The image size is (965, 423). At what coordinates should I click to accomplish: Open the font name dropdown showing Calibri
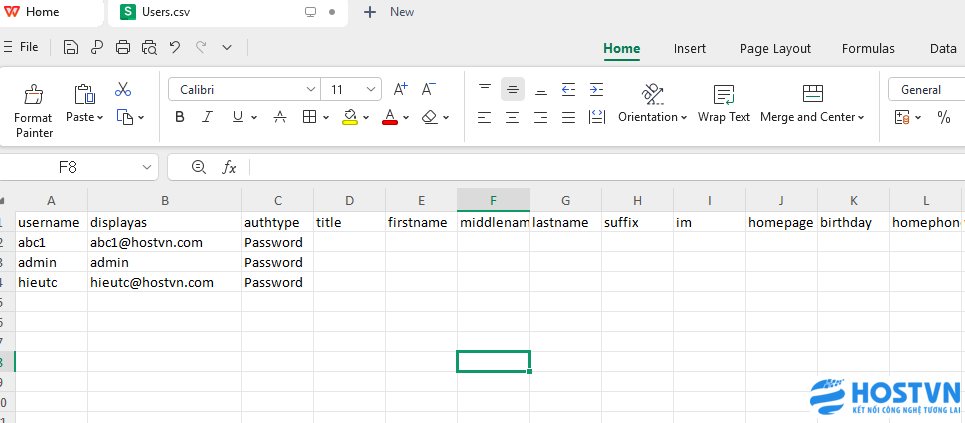click(x=243, y=89)
